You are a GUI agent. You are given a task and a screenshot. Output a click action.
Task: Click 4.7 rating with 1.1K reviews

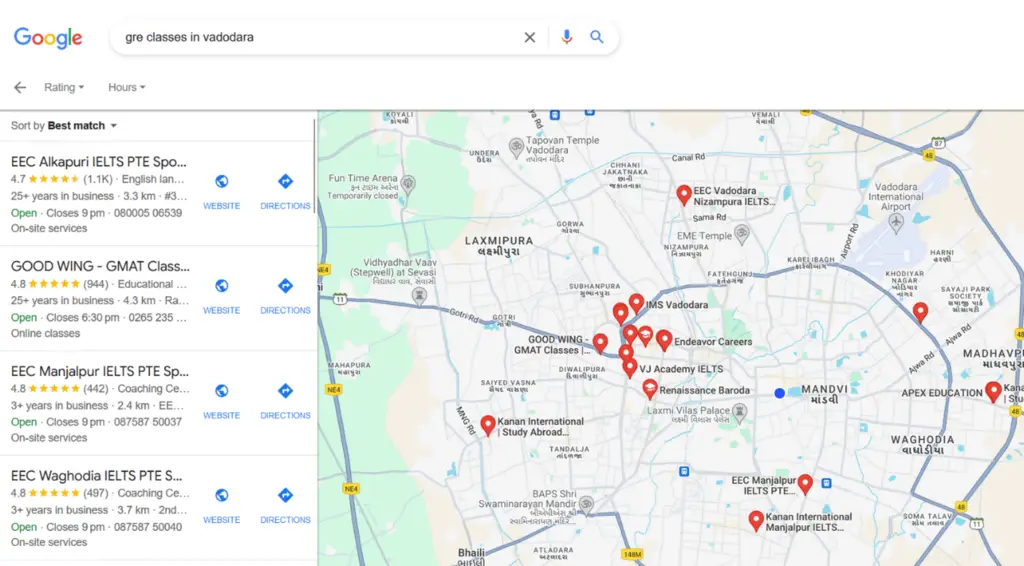point(62,179)
